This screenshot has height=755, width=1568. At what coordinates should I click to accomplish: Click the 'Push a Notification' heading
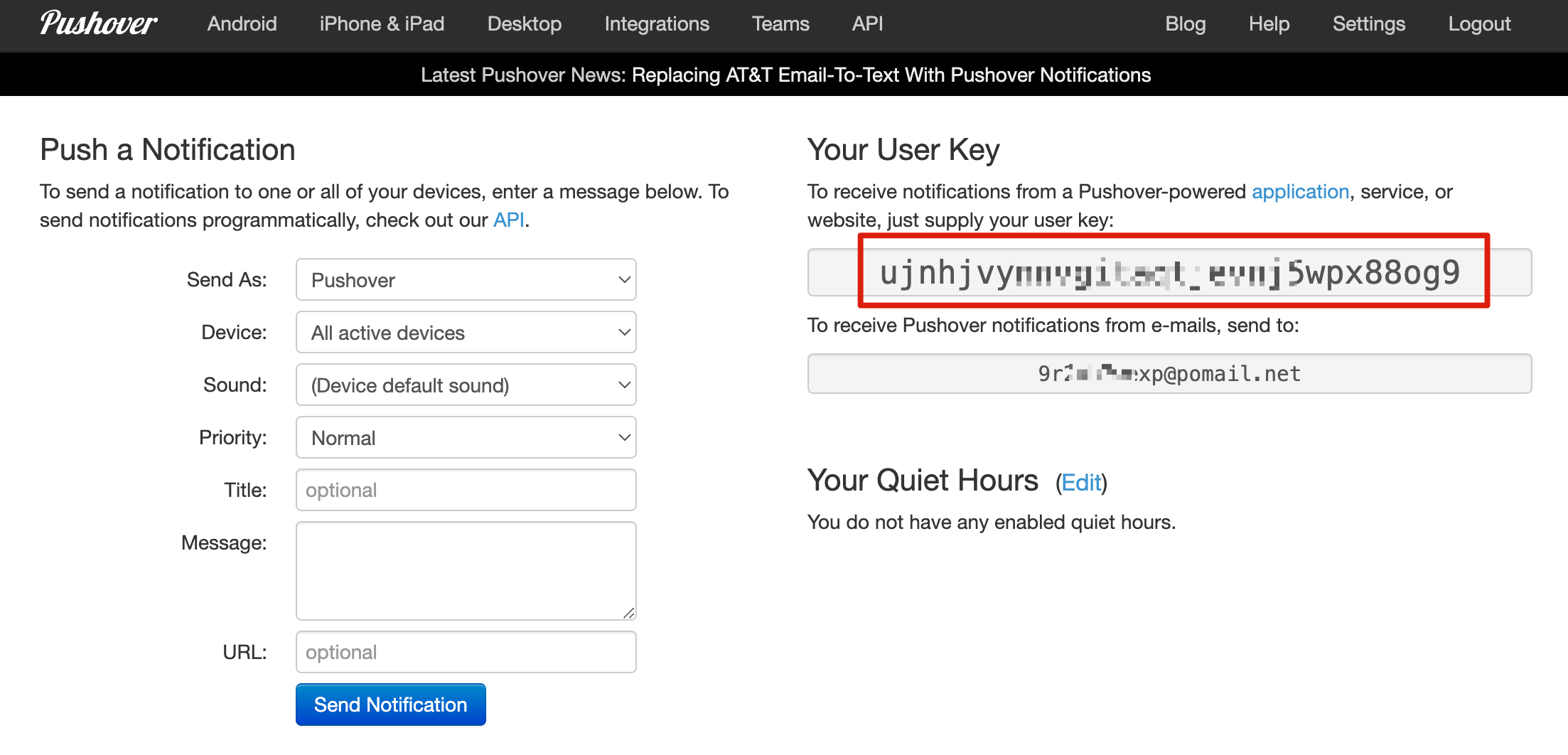point(168,150)
